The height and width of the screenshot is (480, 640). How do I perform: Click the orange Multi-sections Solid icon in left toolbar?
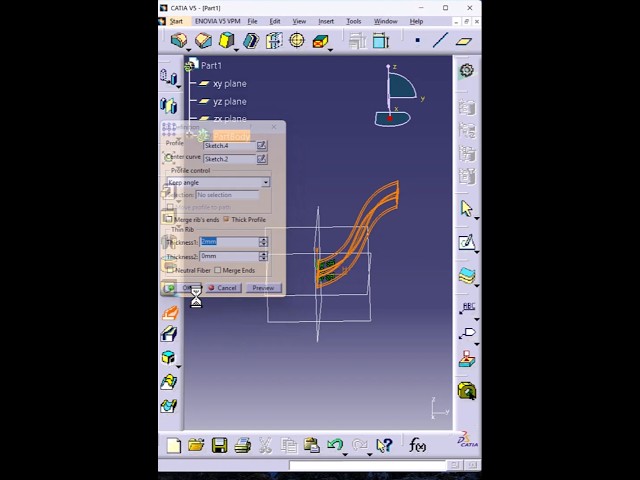169,313
